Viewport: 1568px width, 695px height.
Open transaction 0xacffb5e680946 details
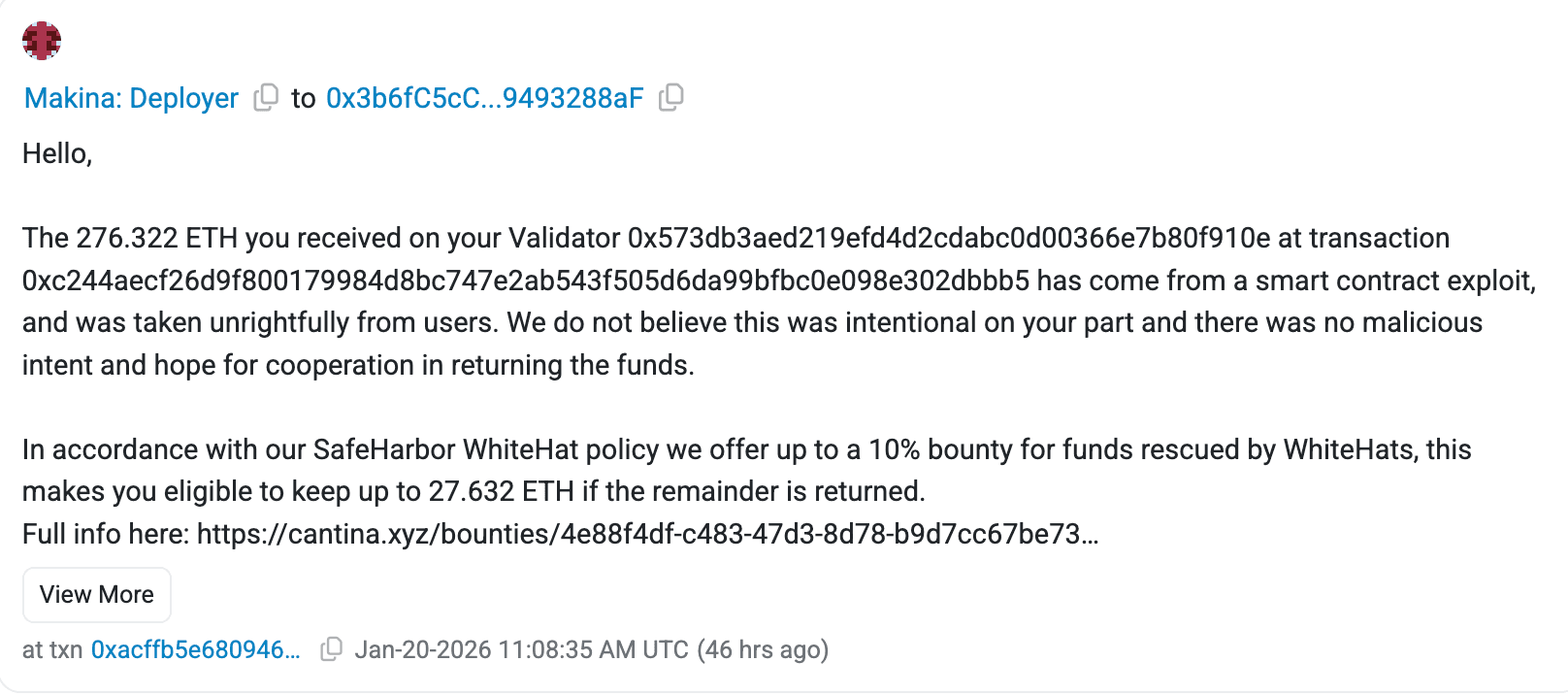pyautogui.click(x=196, y=650)
